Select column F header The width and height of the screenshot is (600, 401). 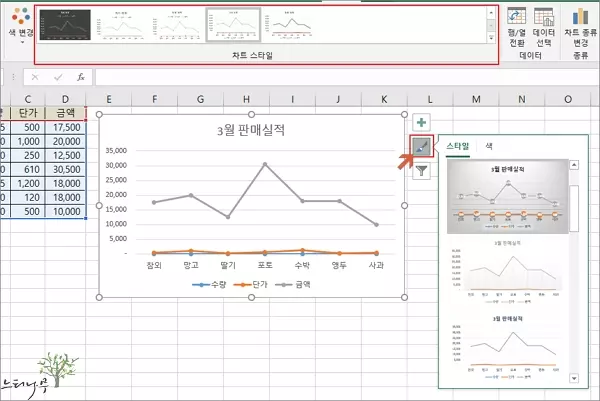(155, 99)
